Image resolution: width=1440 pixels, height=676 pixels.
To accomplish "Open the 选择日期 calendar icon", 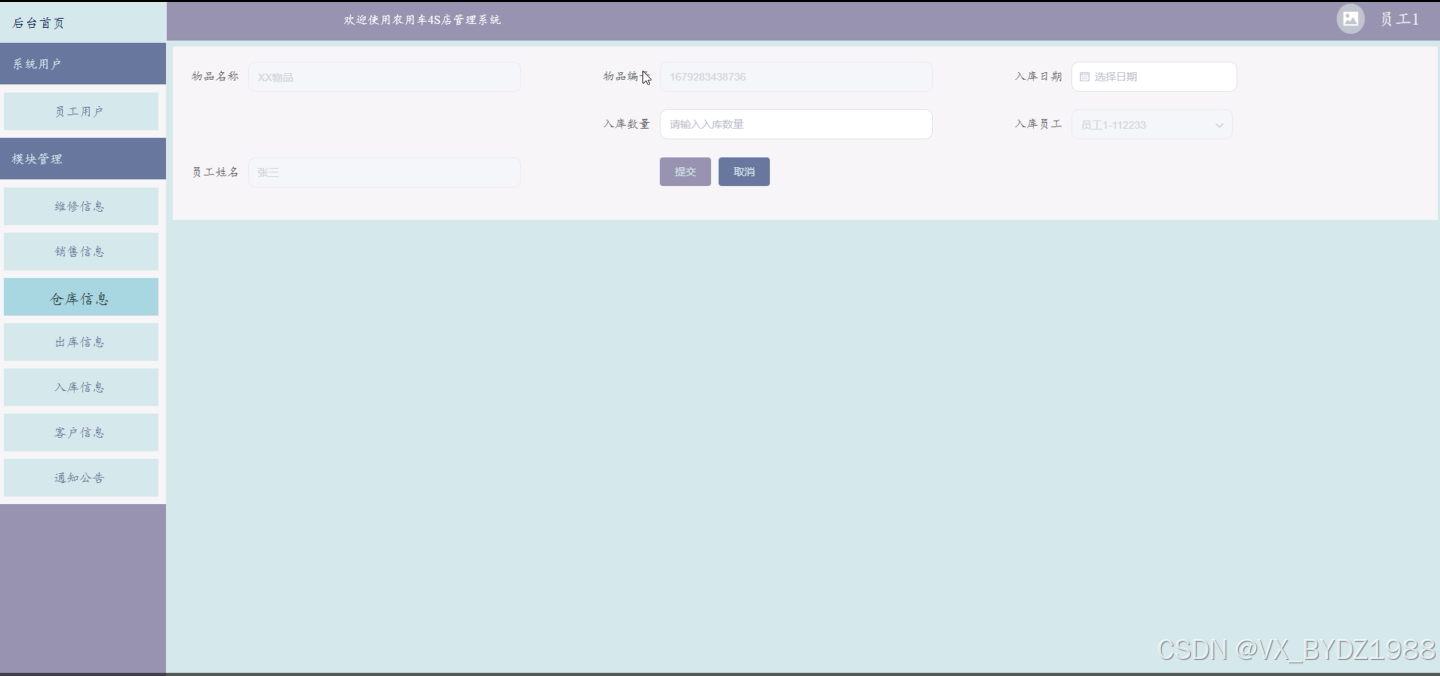I will 1084,77.
